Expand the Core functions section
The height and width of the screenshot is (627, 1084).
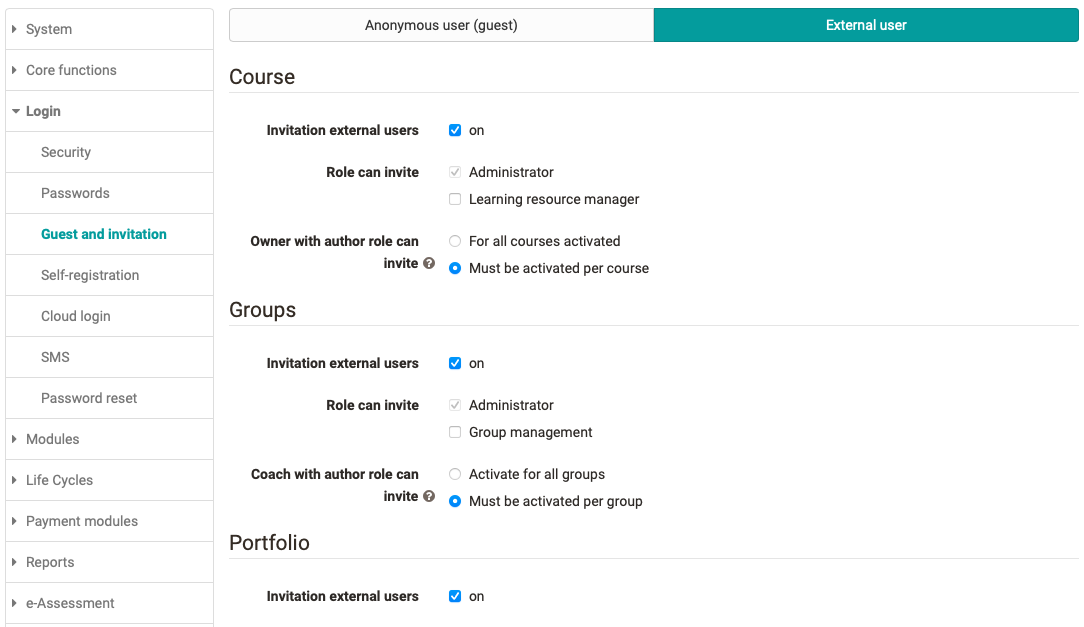pyautogui.click(x=68, y=70)
